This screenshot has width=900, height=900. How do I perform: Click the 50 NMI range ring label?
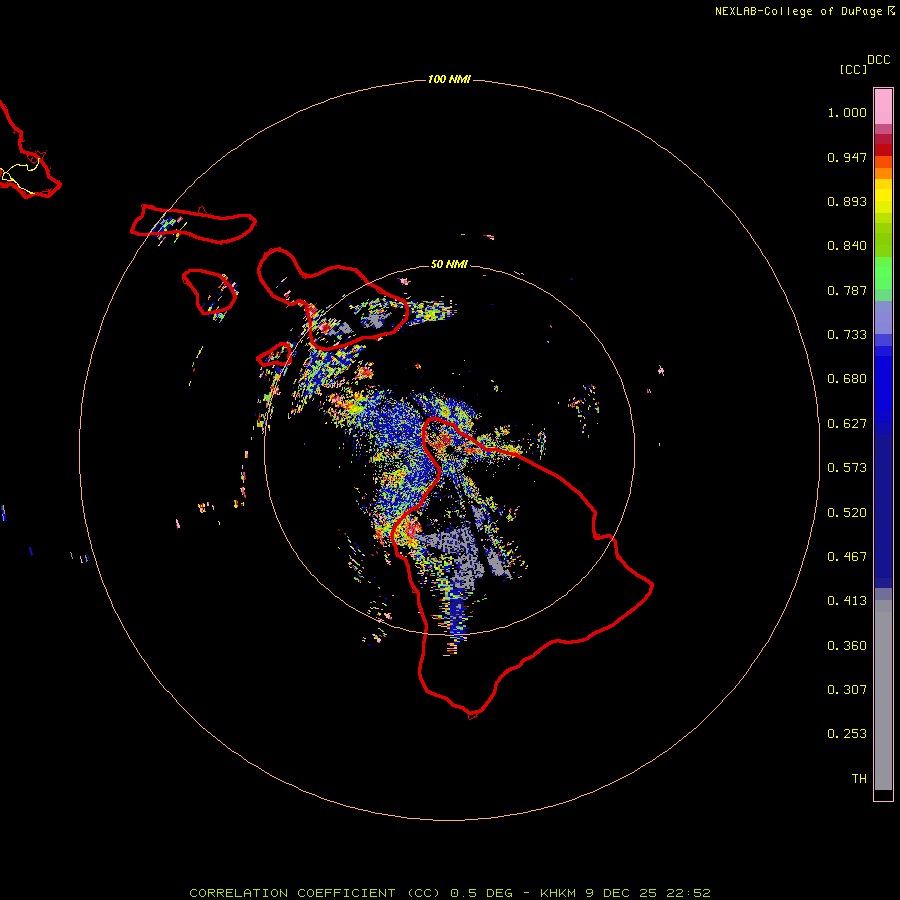[449, 264]
